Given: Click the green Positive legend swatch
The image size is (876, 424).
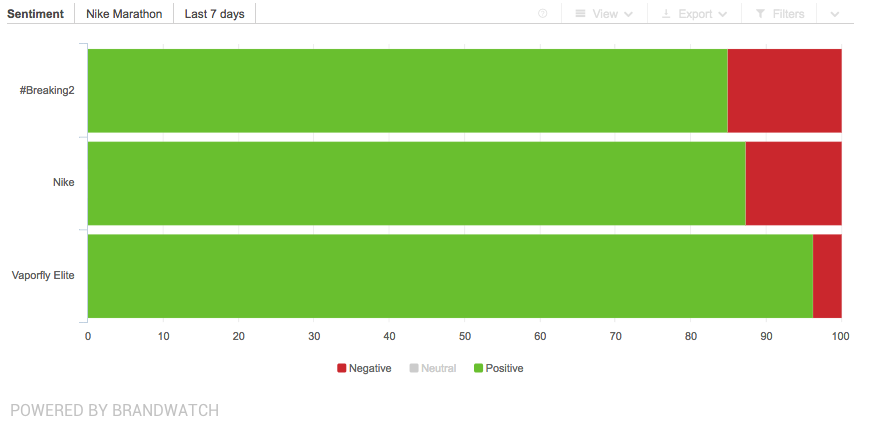Looking at the screenshot, I should (x=478, y=368).
